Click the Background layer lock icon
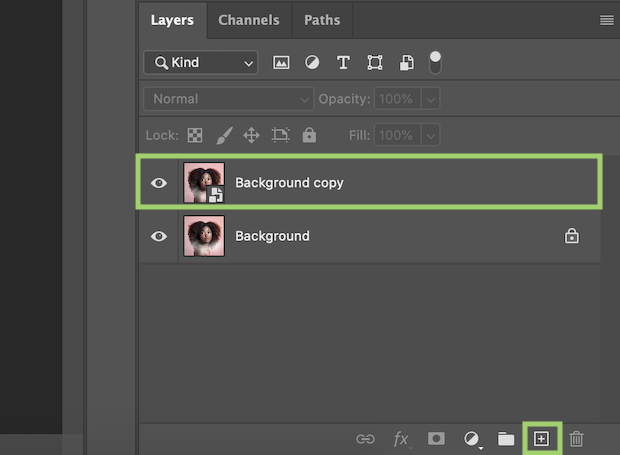Viewport: 620px width, 455px height. pyautogui.click(x=571, y=236)
